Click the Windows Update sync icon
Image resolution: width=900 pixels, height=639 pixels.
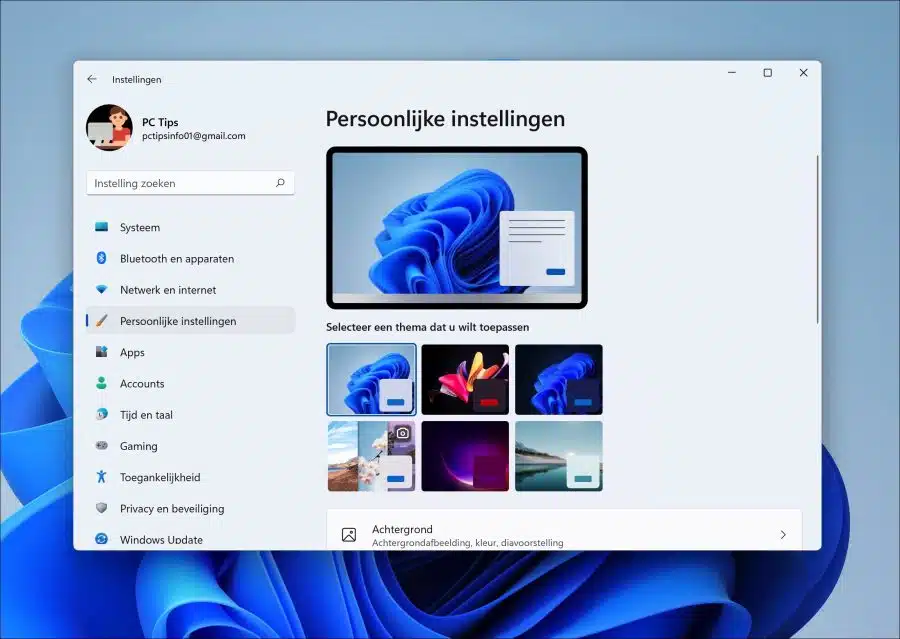coord(102,539)
